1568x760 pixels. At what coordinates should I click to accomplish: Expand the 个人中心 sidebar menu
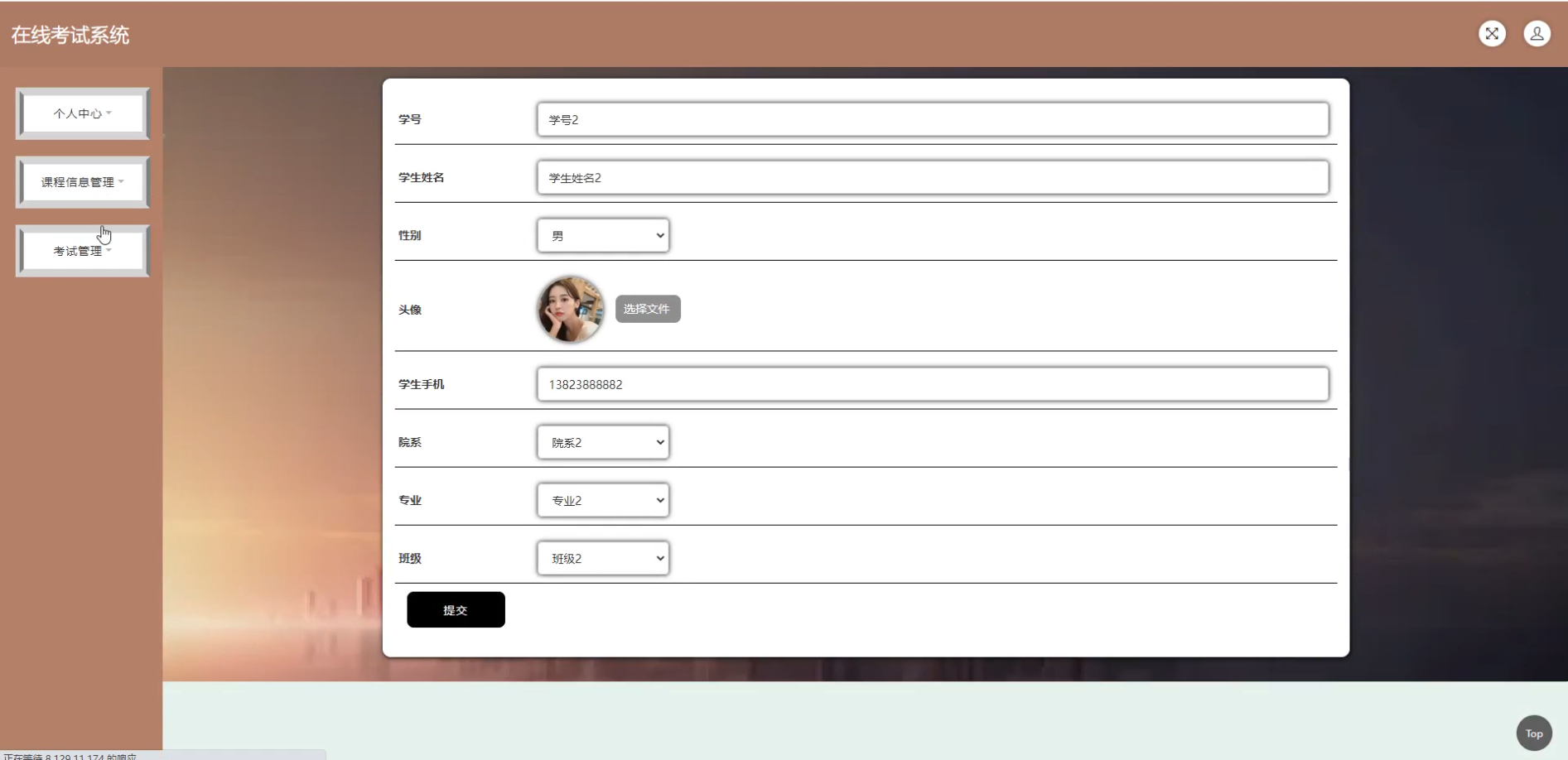tap(83, 113)
